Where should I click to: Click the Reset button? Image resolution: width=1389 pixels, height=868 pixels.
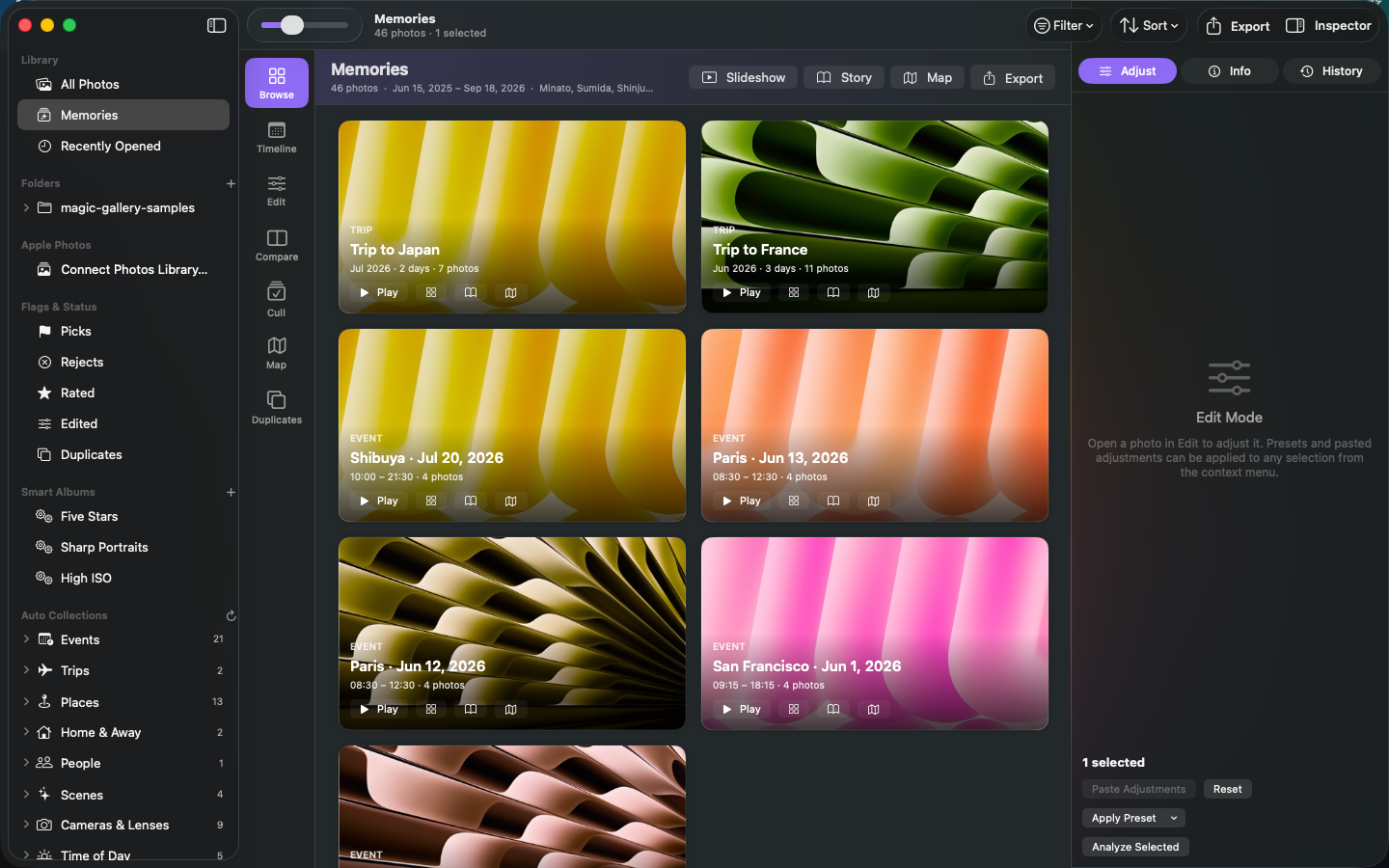coord(1228,789)
